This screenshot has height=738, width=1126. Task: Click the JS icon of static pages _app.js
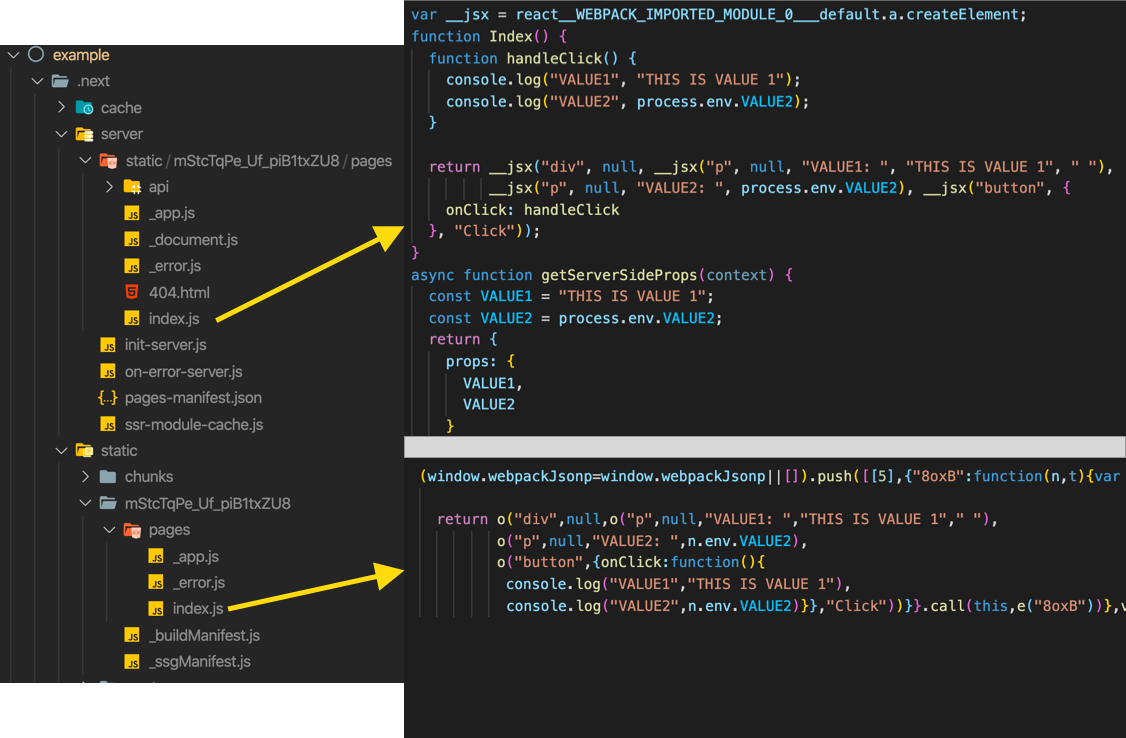pyautogui.click(x=156, y=556)
